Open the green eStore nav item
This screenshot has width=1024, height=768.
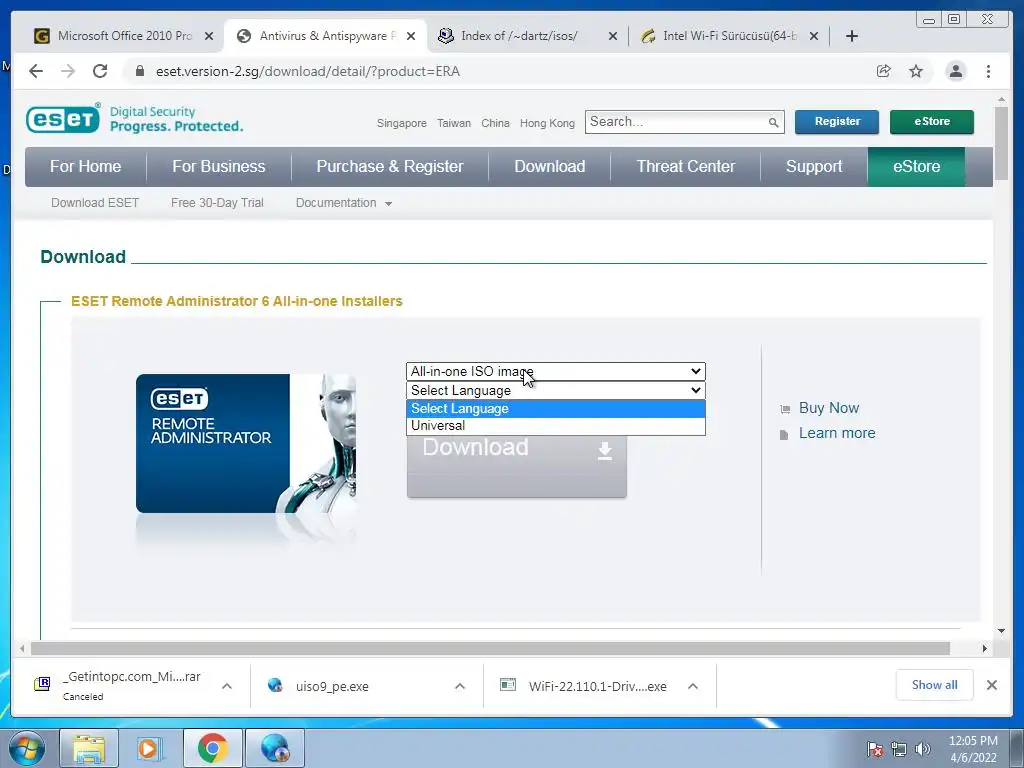(916, 167)
